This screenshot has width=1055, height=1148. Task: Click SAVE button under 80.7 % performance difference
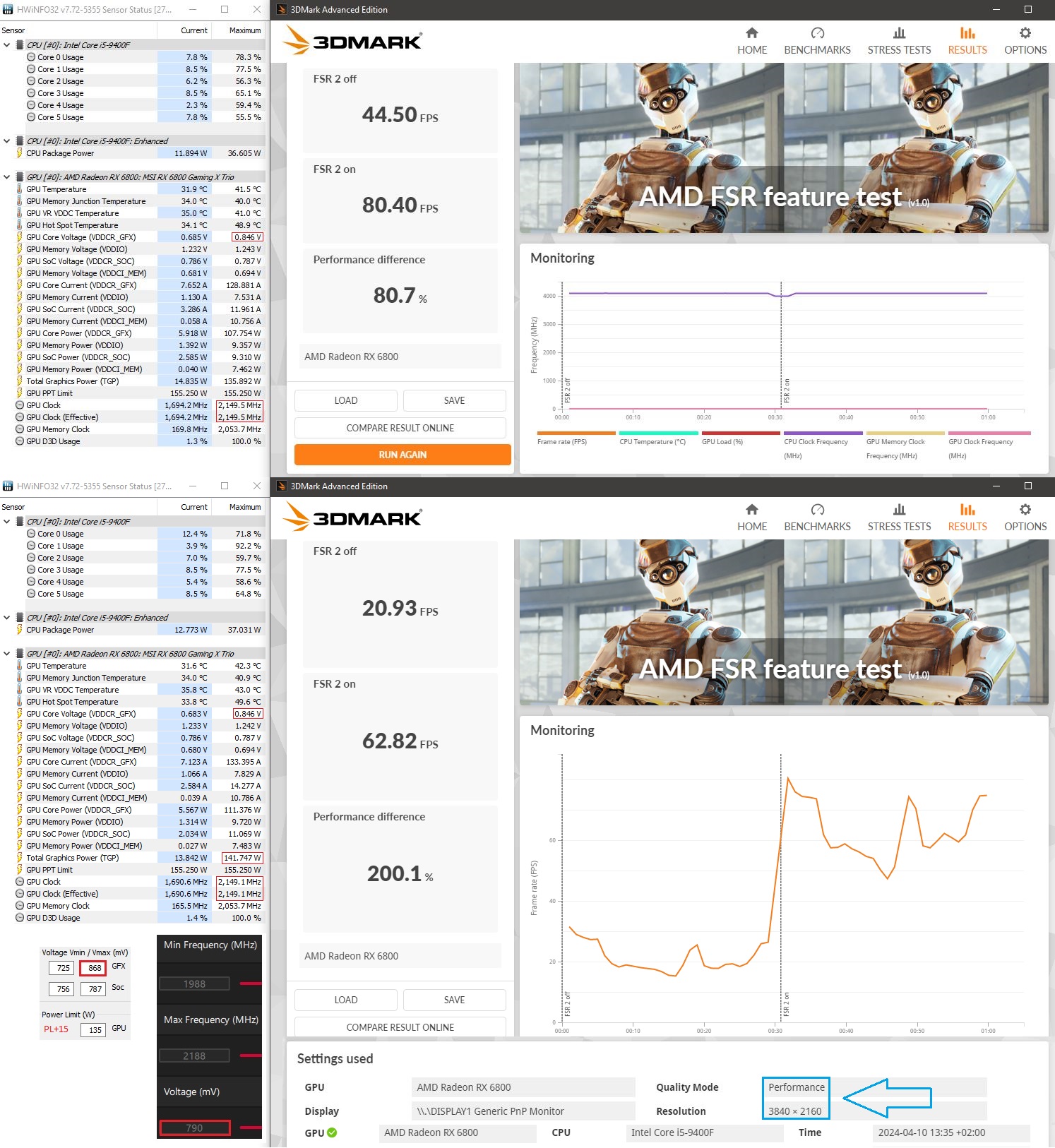[x=454, y=400]
